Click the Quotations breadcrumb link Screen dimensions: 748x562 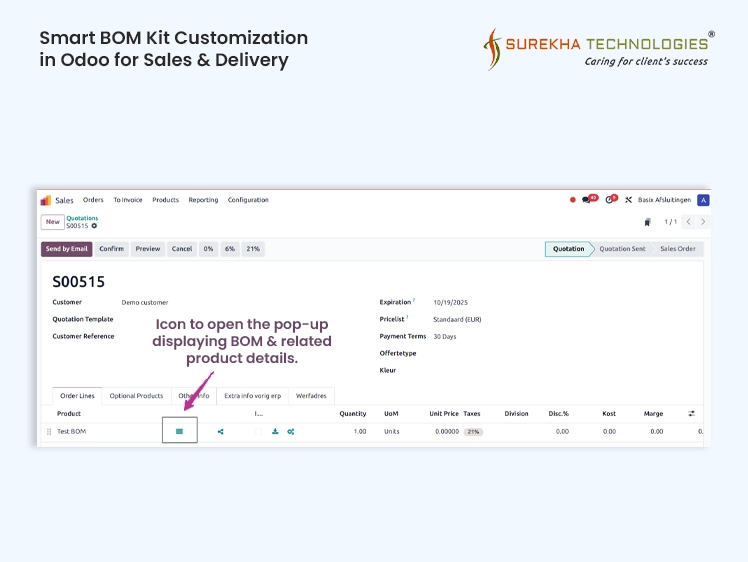tap(82, 218)
